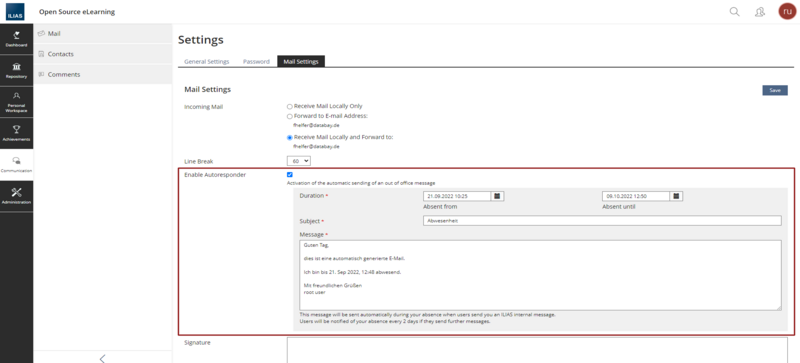Click the Settings page heading

[201, 40]
